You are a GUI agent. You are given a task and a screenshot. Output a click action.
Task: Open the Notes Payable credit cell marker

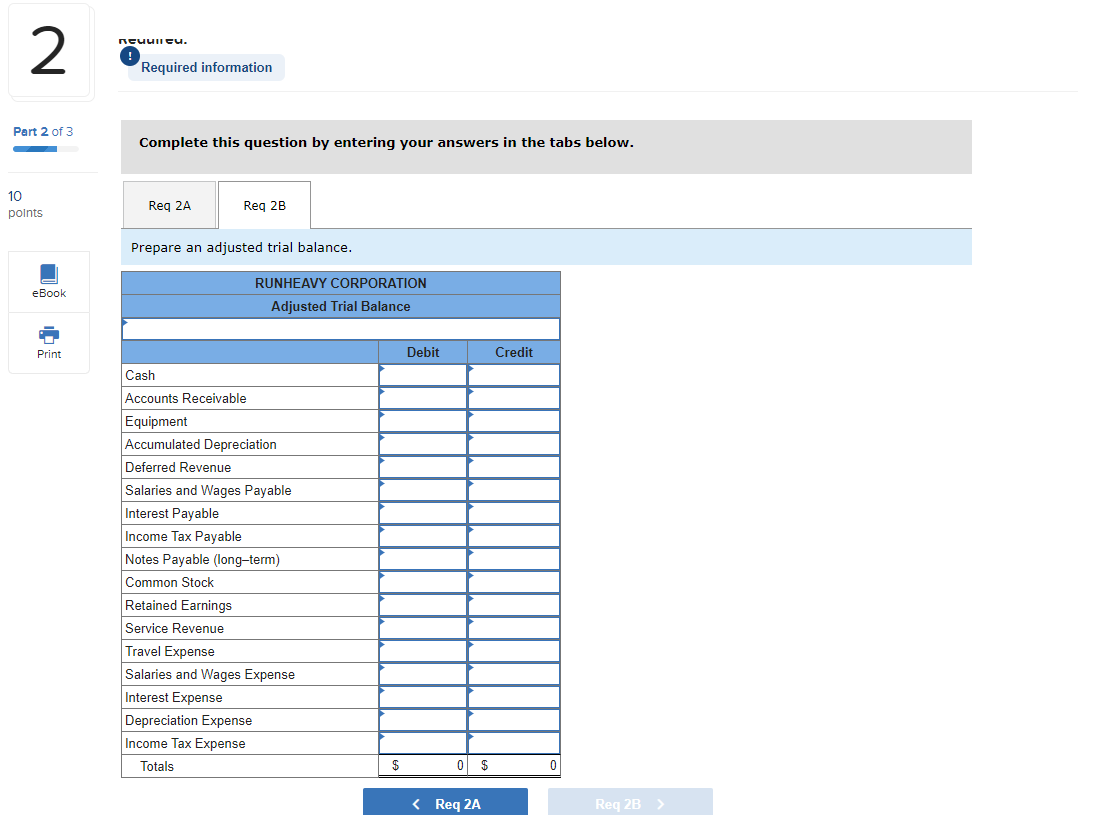pyautogui.click(x=471, y=553)
